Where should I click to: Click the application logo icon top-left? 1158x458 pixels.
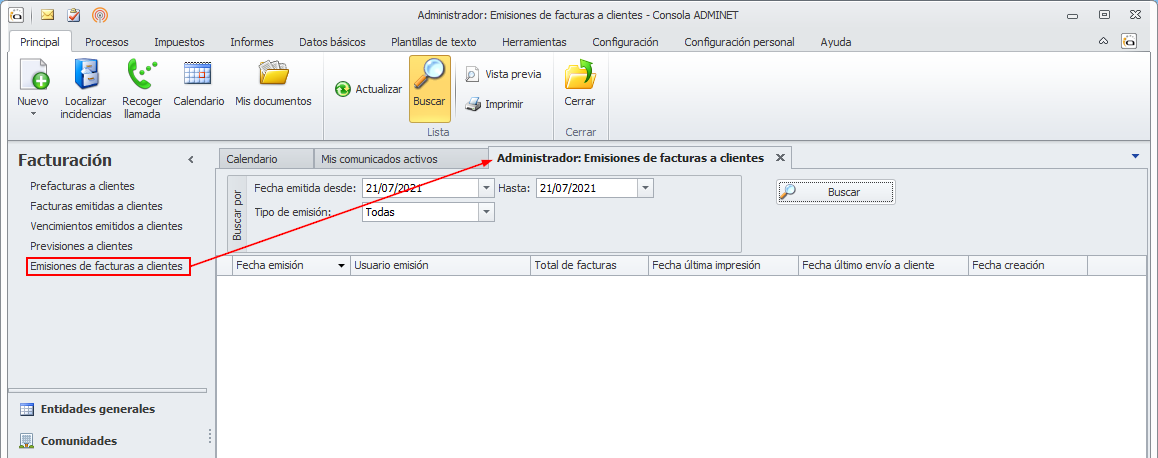(x=16, y=15)
